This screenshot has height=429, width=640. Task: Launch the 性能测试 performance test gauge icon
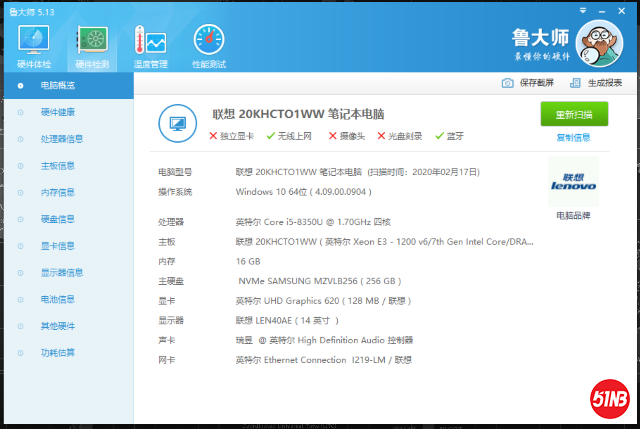209,42
